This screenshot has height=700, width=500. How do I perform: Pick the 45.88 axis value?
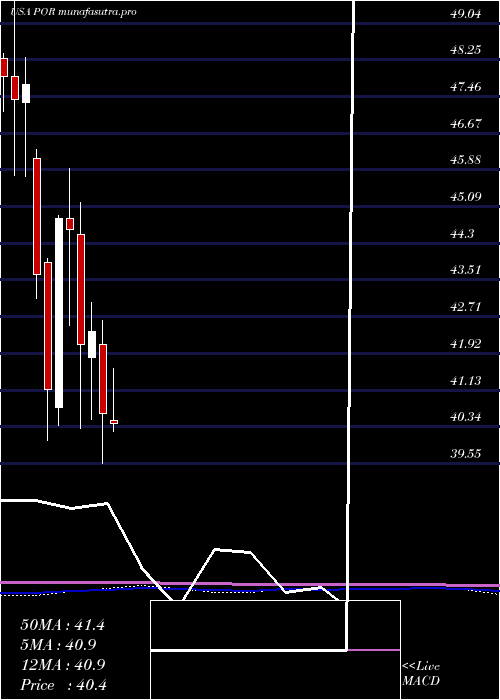pyautogui.click(x=465, y=160)
